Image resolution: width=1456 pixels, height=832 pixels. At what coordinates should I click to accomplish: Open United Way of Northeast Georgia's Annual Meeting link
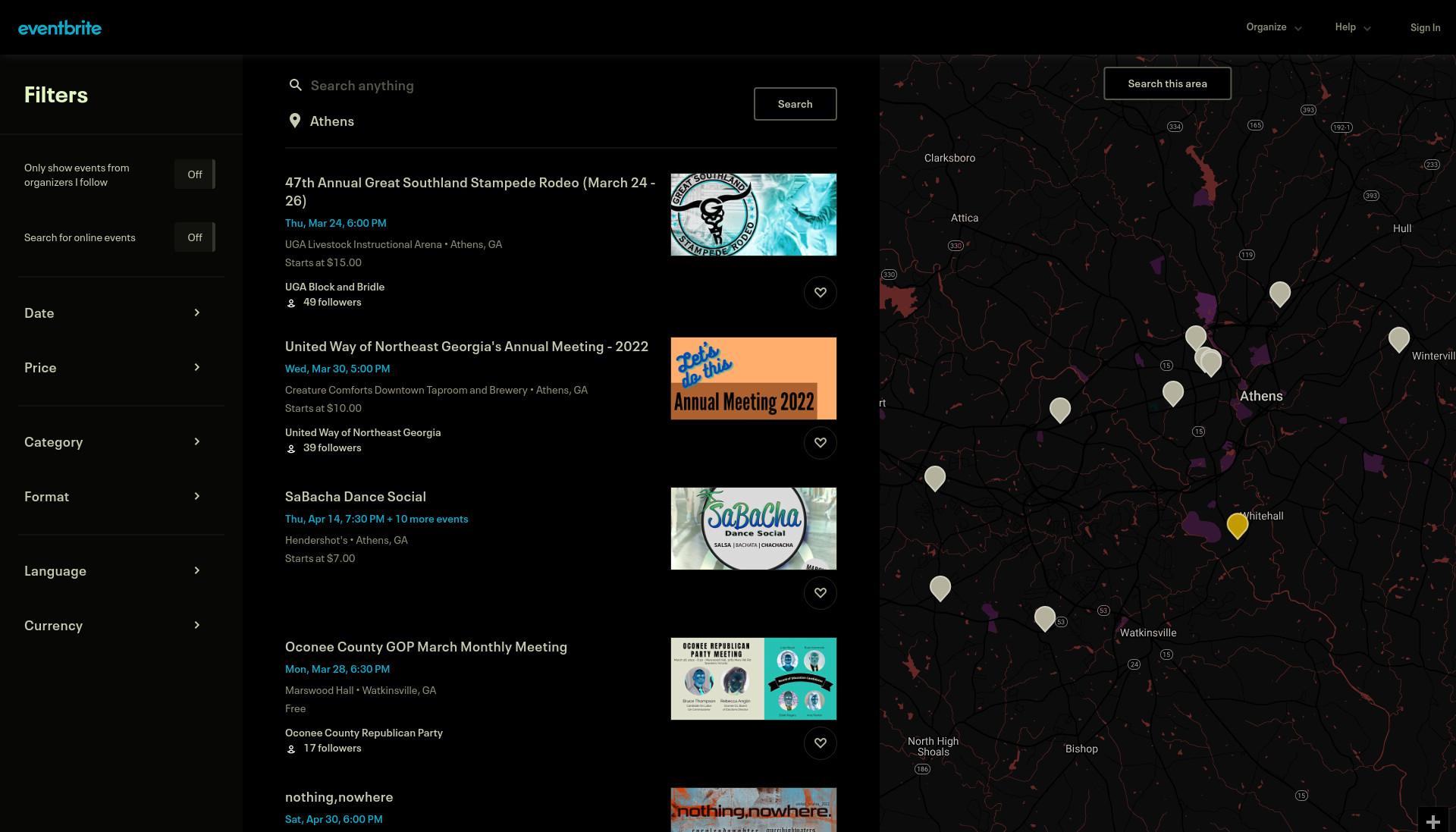(466, 347)
